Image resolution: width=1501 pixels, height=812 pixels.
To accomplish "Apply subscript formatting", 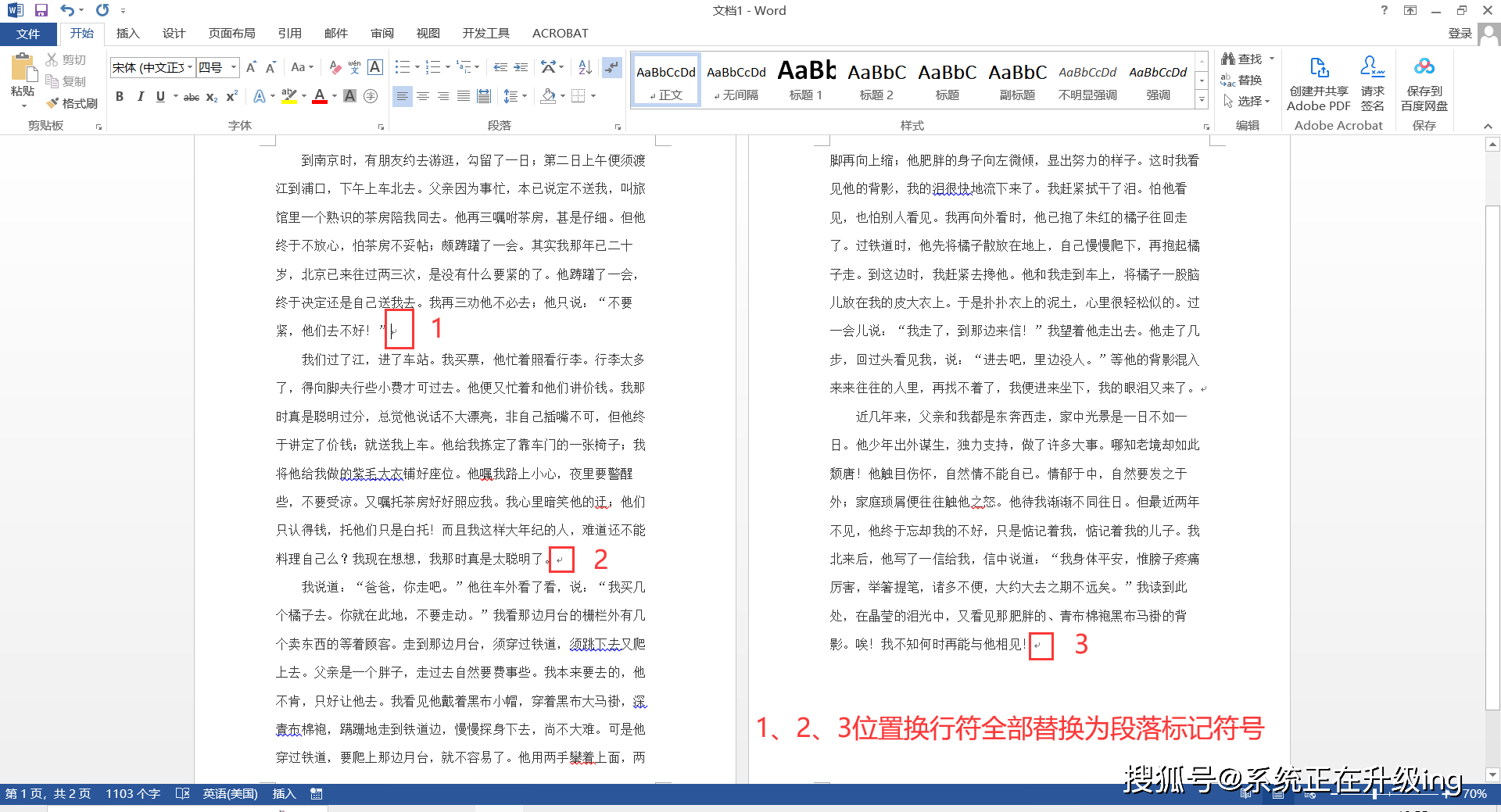I will (212, 97).
